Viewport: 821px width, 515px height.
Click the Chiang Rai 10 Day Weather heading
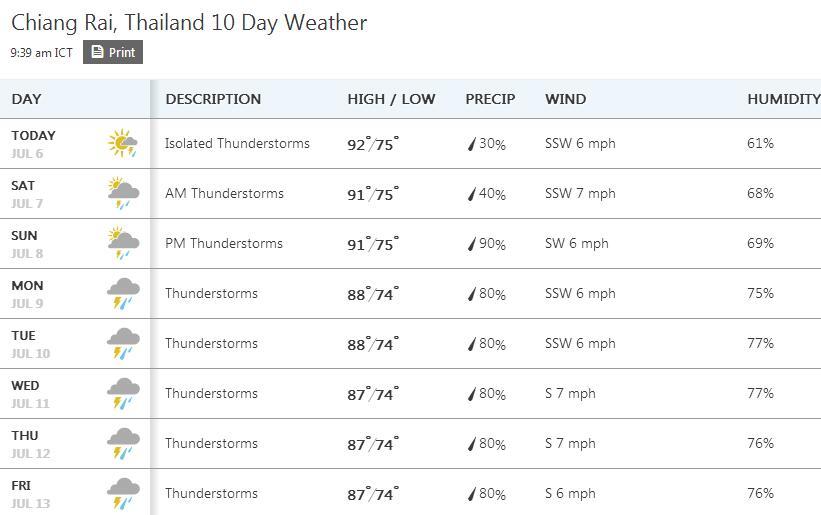coord(189,22)
